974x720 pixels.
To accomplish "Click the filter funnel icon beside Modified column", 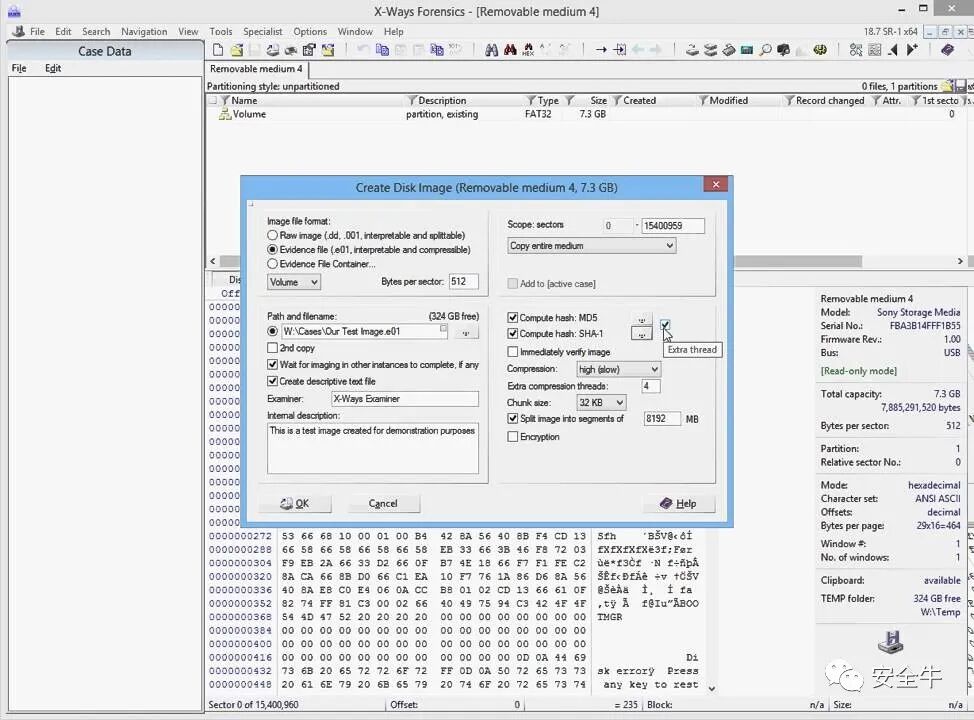I will point(703,100).
